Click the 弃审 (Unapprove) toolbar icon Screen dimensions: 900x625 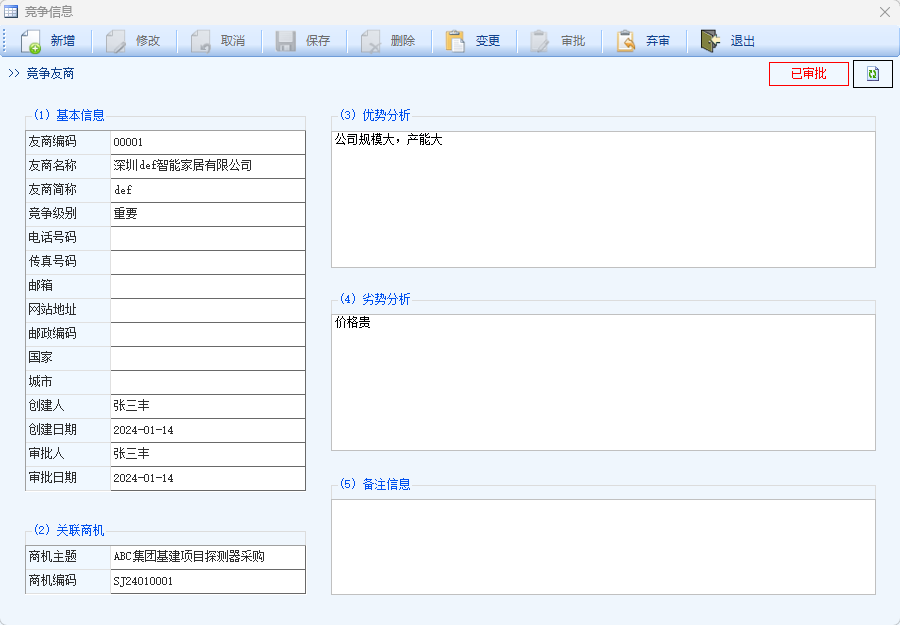pyautogui.click(x=625, y=41)
